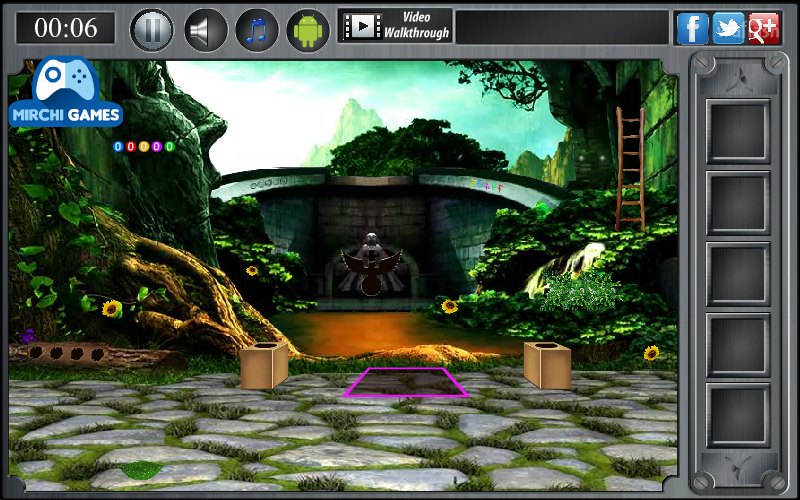Move inventory list up with top arrow

[739, 80]
